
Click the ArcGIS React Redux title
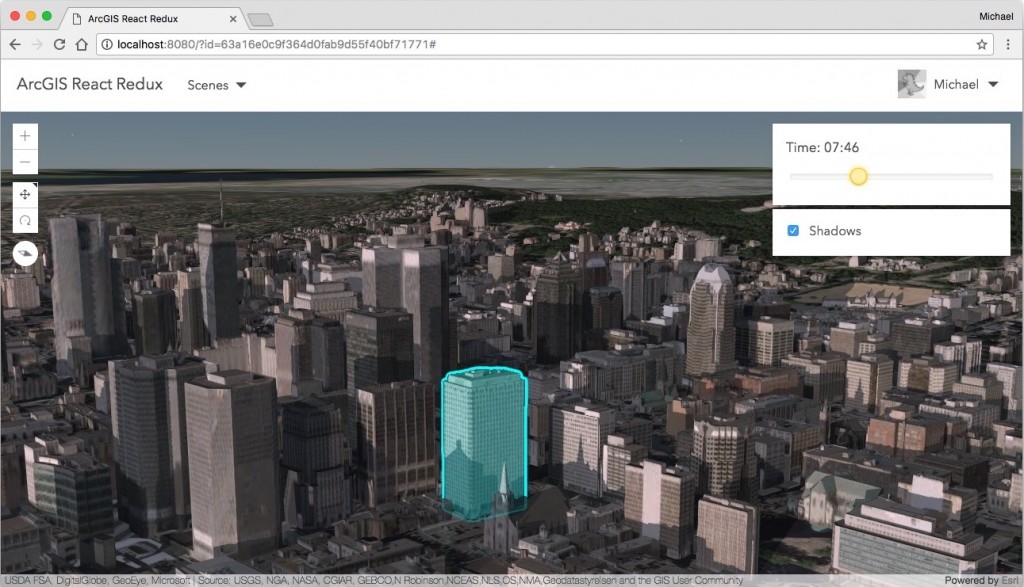click(89, 85)
